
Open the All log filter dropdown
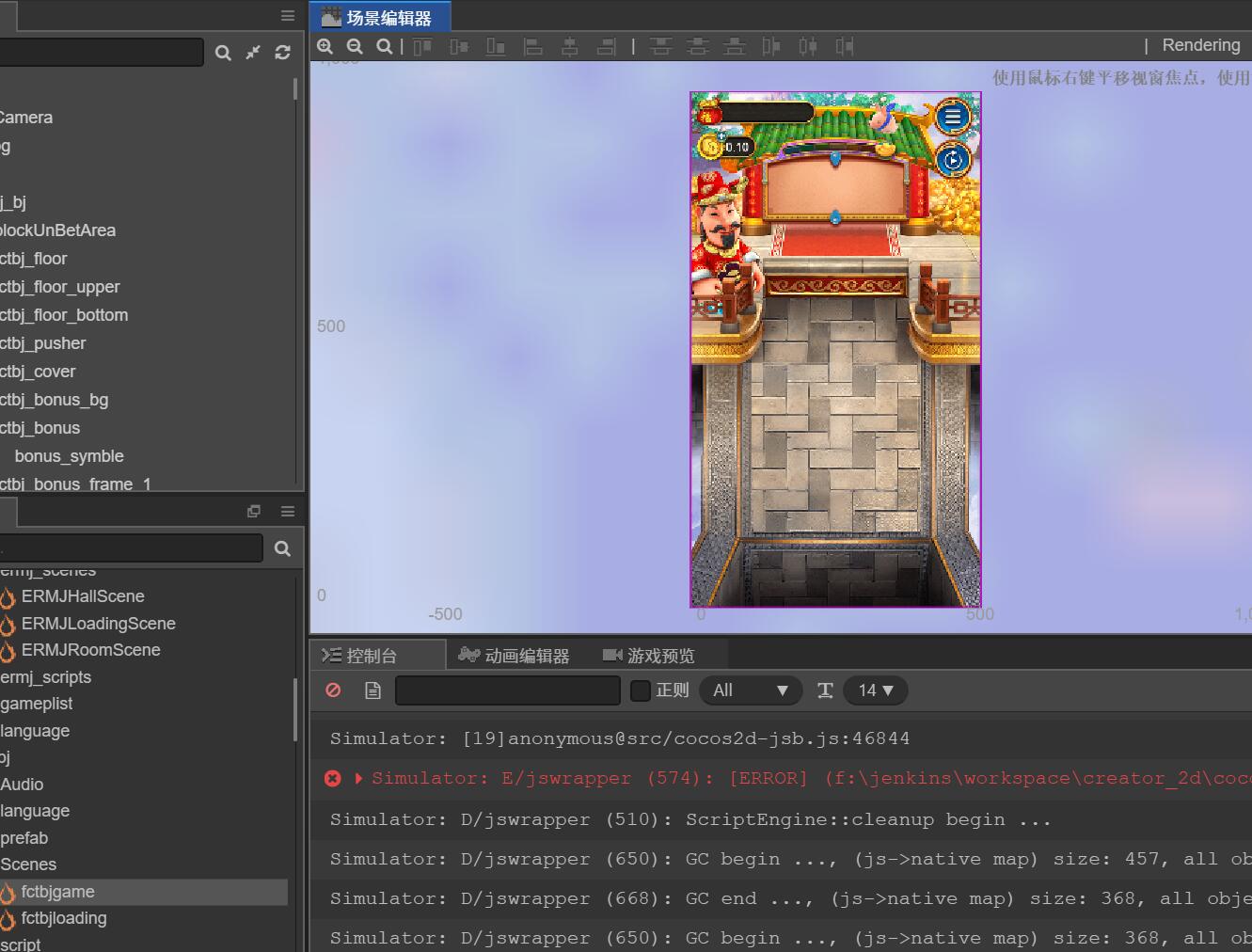coord(751,690)
